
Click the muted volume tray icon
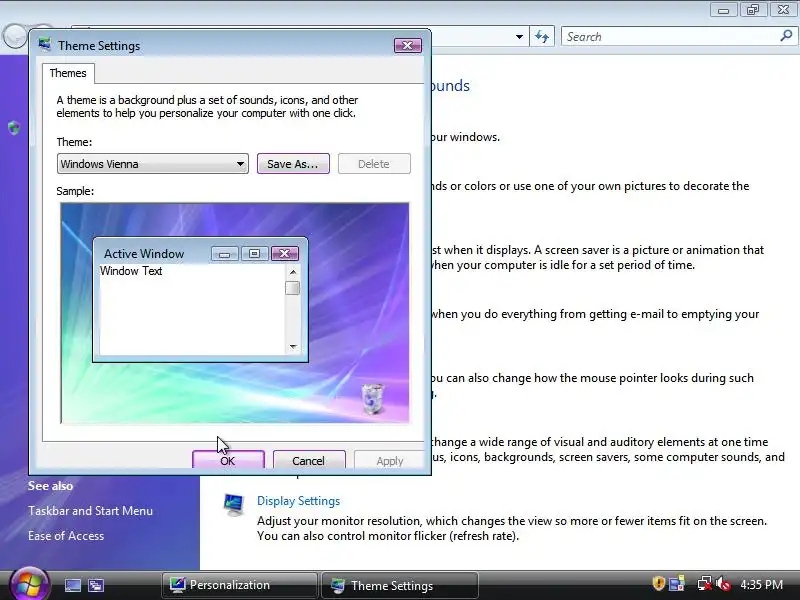click(x=723, y=584)
